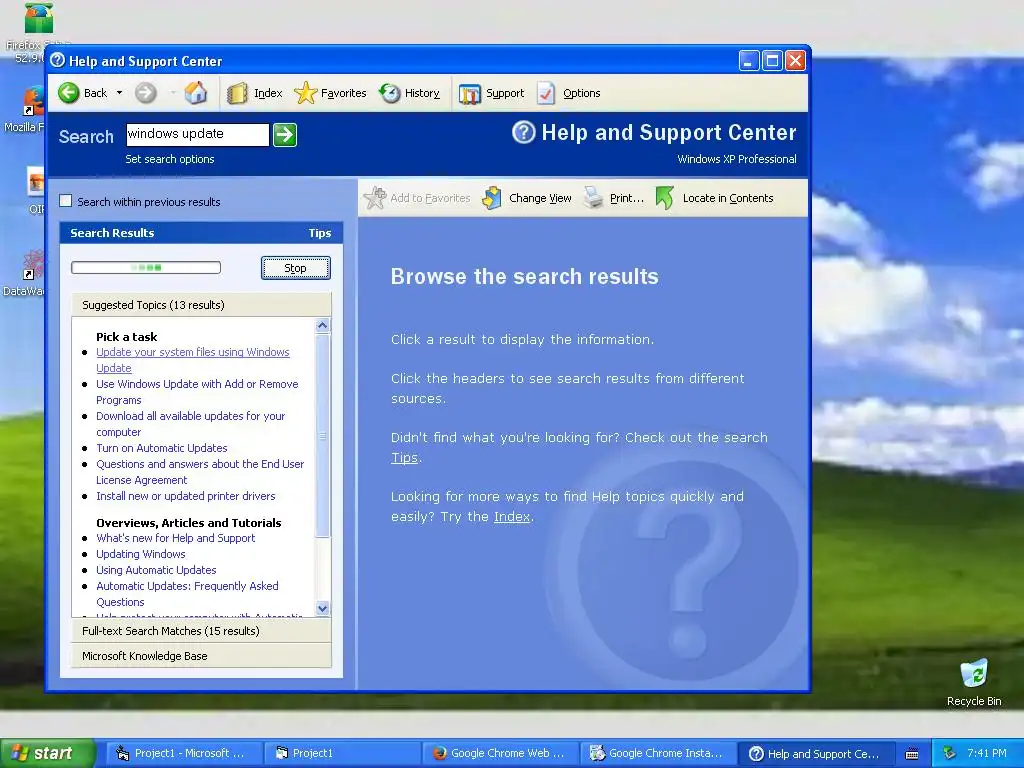Click results list scroll down arrow

click(x=323, y=609)
